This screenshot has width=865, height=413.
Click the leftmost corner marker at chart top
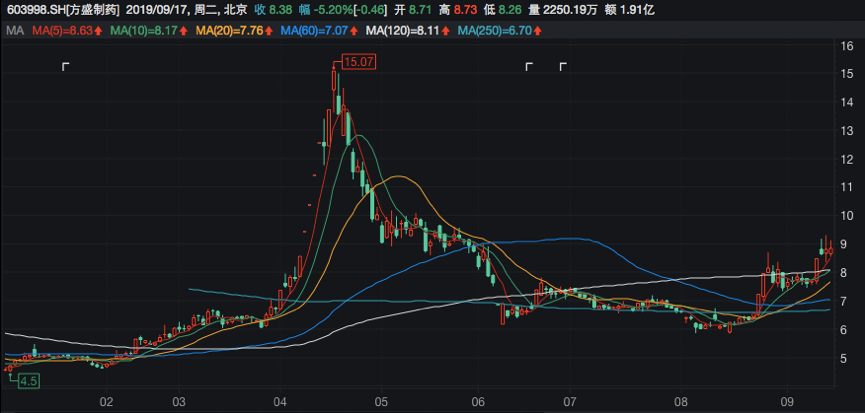66,67
